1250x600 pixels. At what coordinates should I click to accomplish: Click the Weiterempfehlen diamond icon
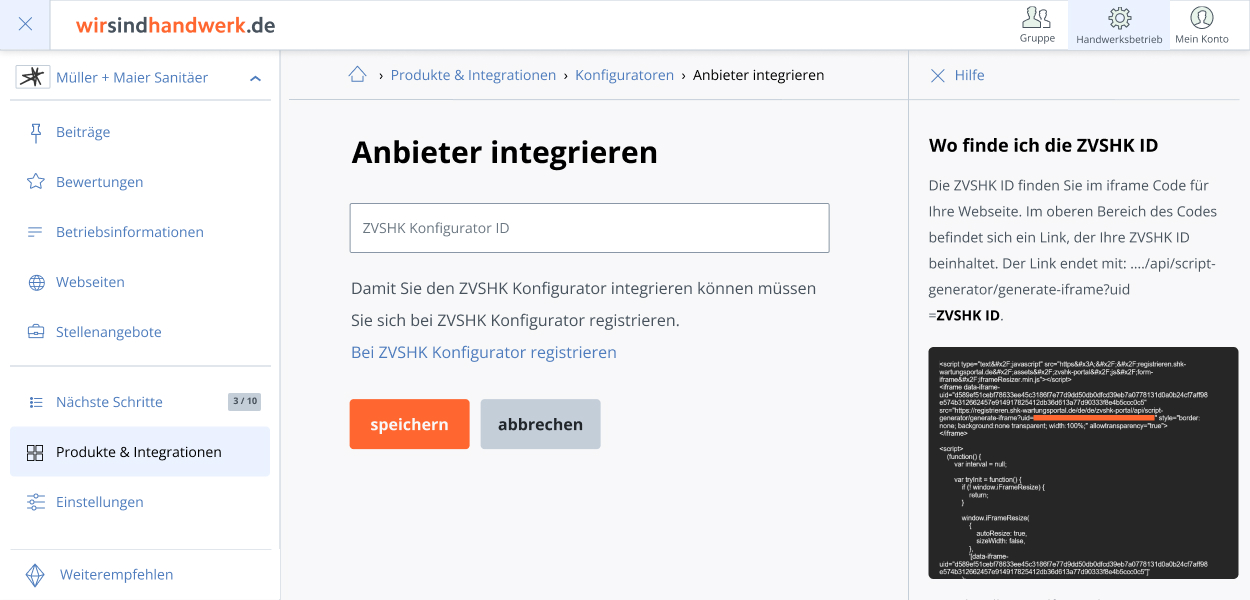[x=35, y=575]
